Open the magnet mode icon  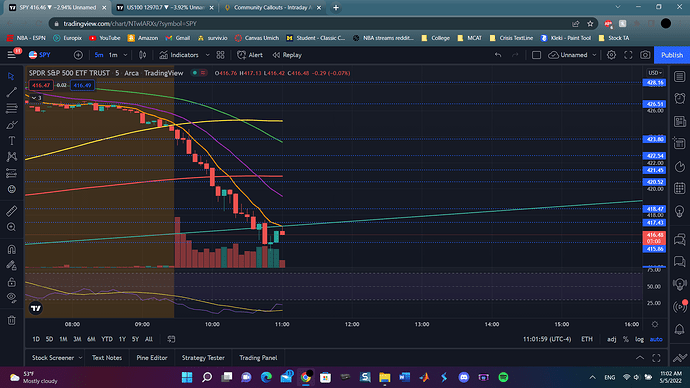click(12, 249)
